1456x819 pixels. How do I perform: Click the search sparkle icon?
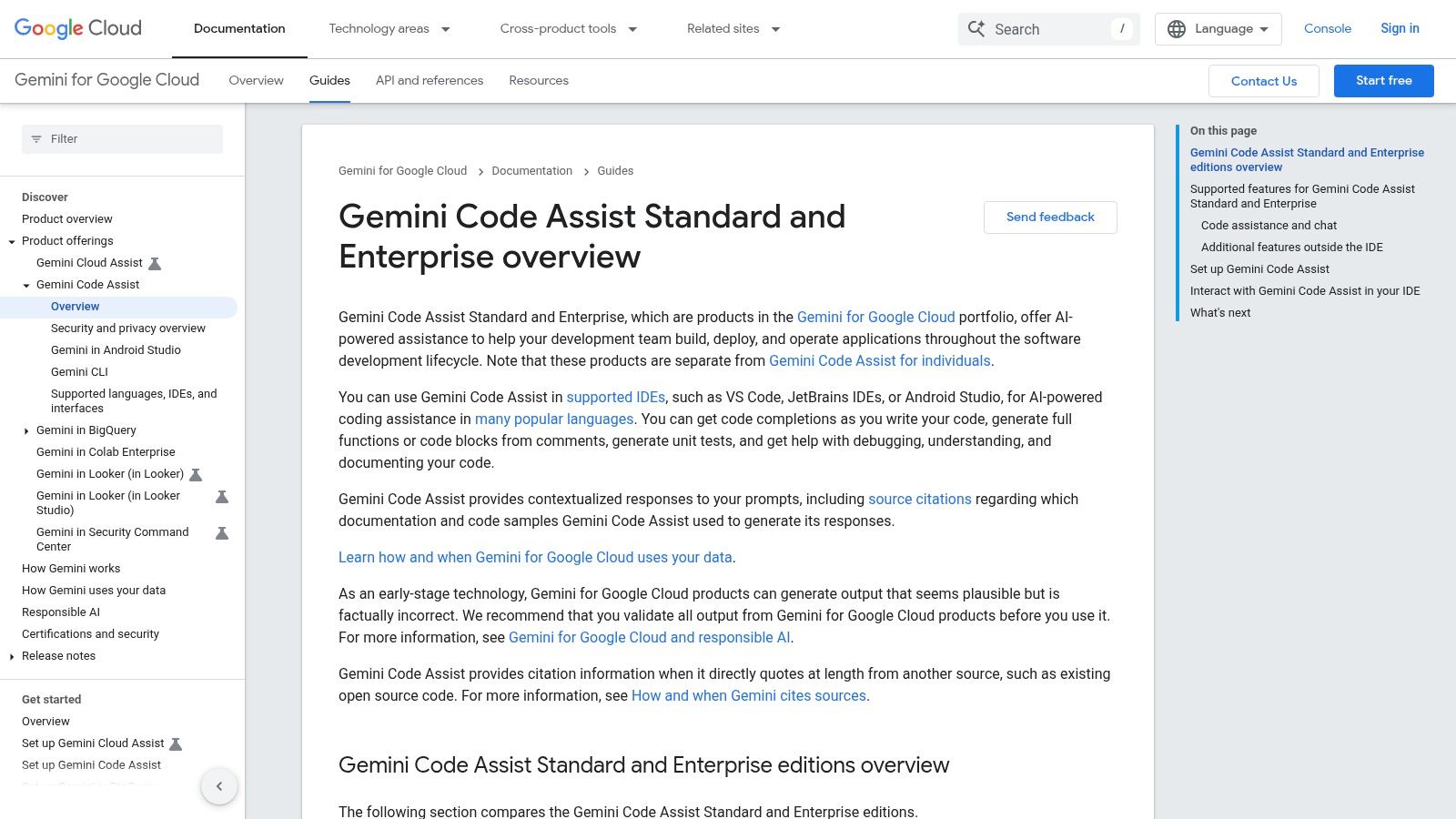coord(976,28)
